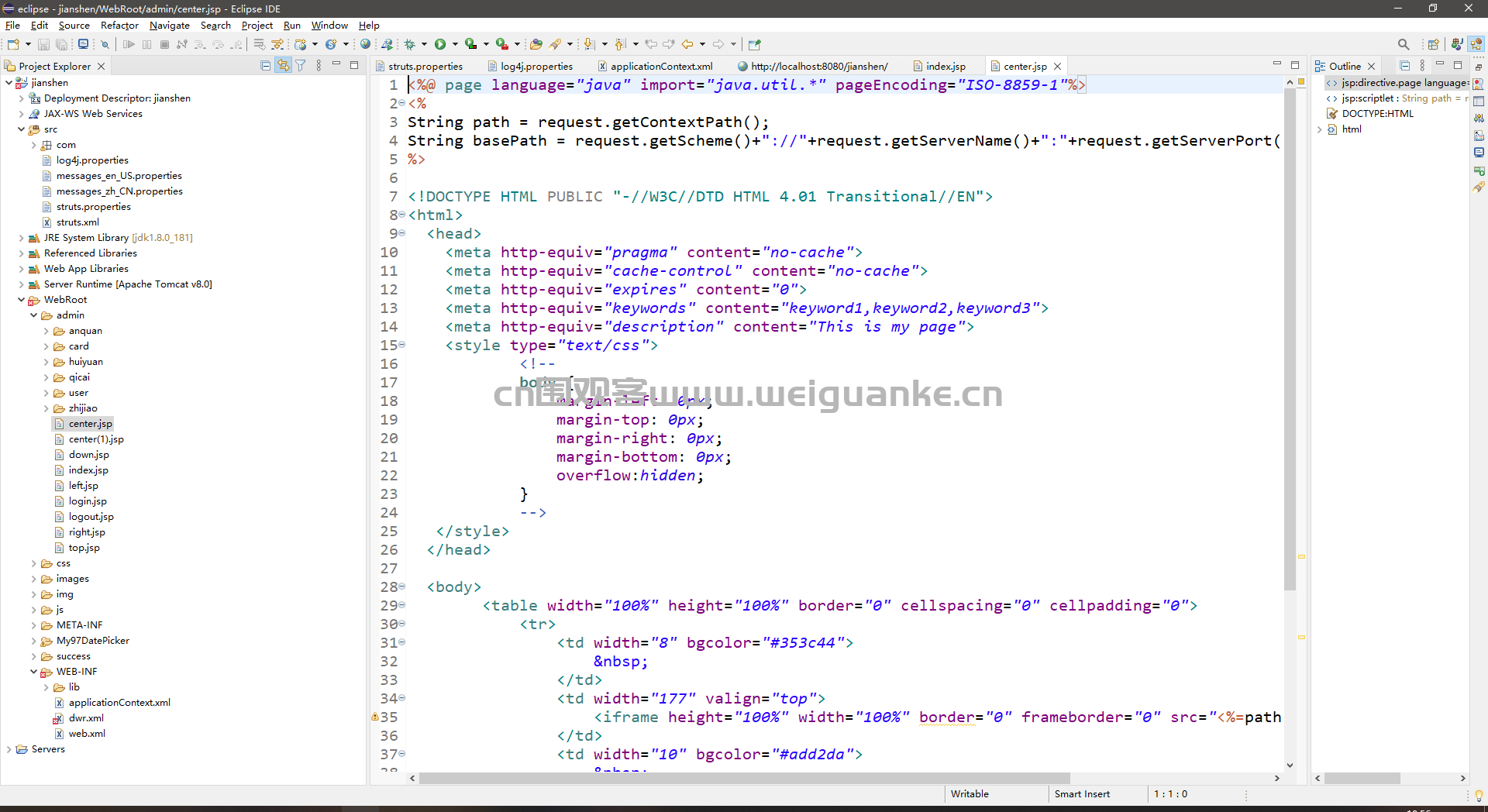Click the New file wizard toolbar icon
Image resolution: width=1488 pixels, height=812 pixels.
pyautogui.click(x=13, y=44)
